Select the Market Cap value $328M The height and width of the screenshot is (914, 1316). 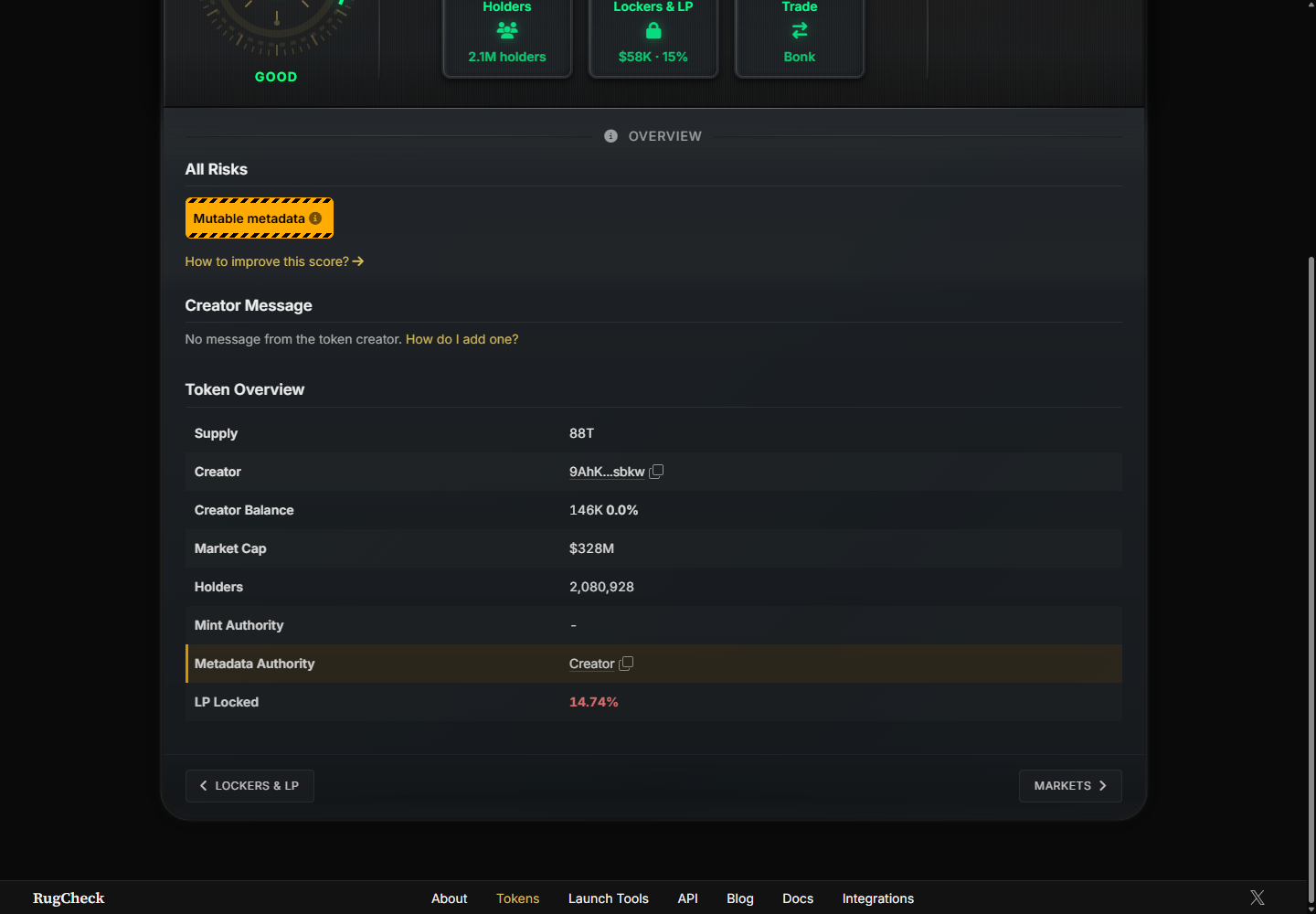(591, 548)
